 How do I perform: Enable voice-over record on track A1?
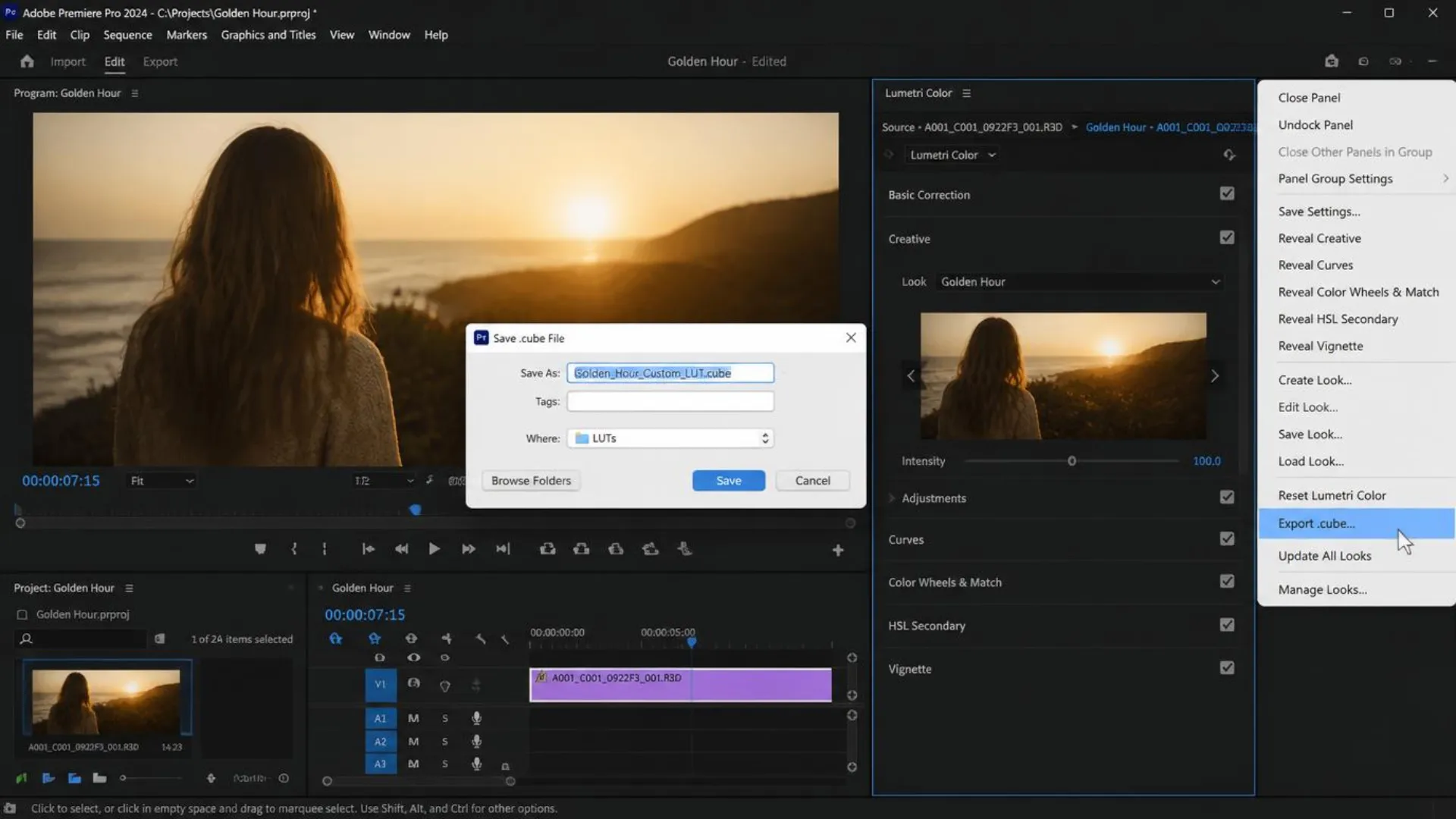click(x=476, y=718)
